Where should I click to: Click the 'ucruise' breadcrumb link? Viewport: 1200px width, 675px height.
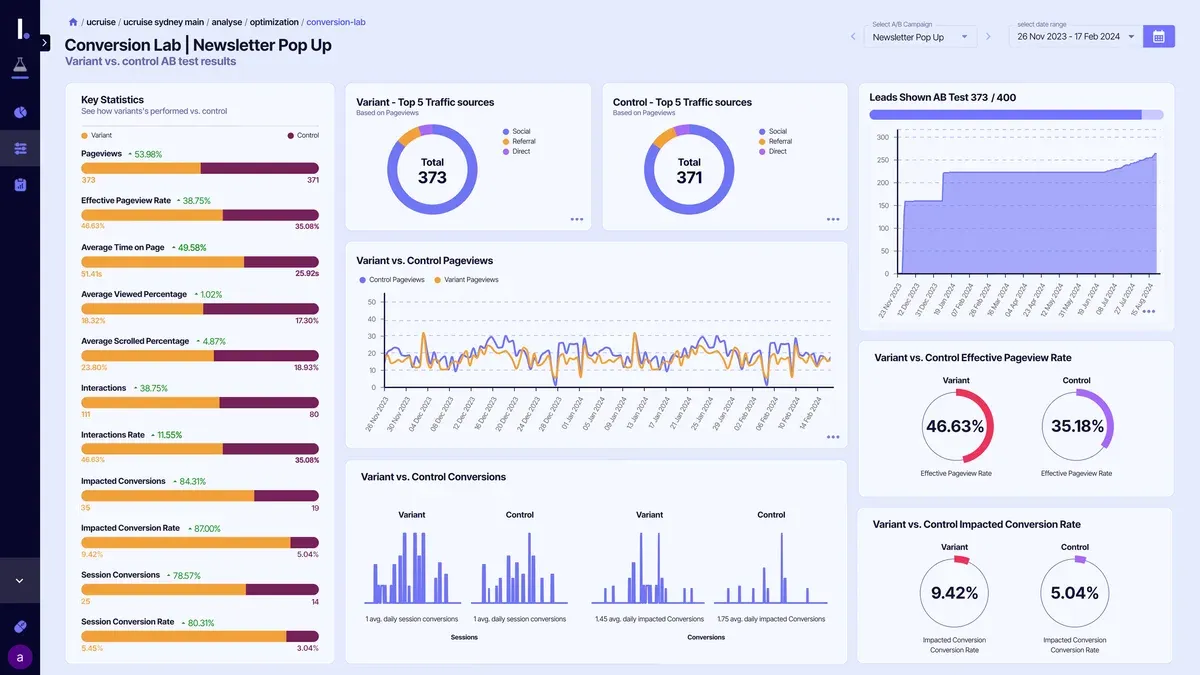101,21
